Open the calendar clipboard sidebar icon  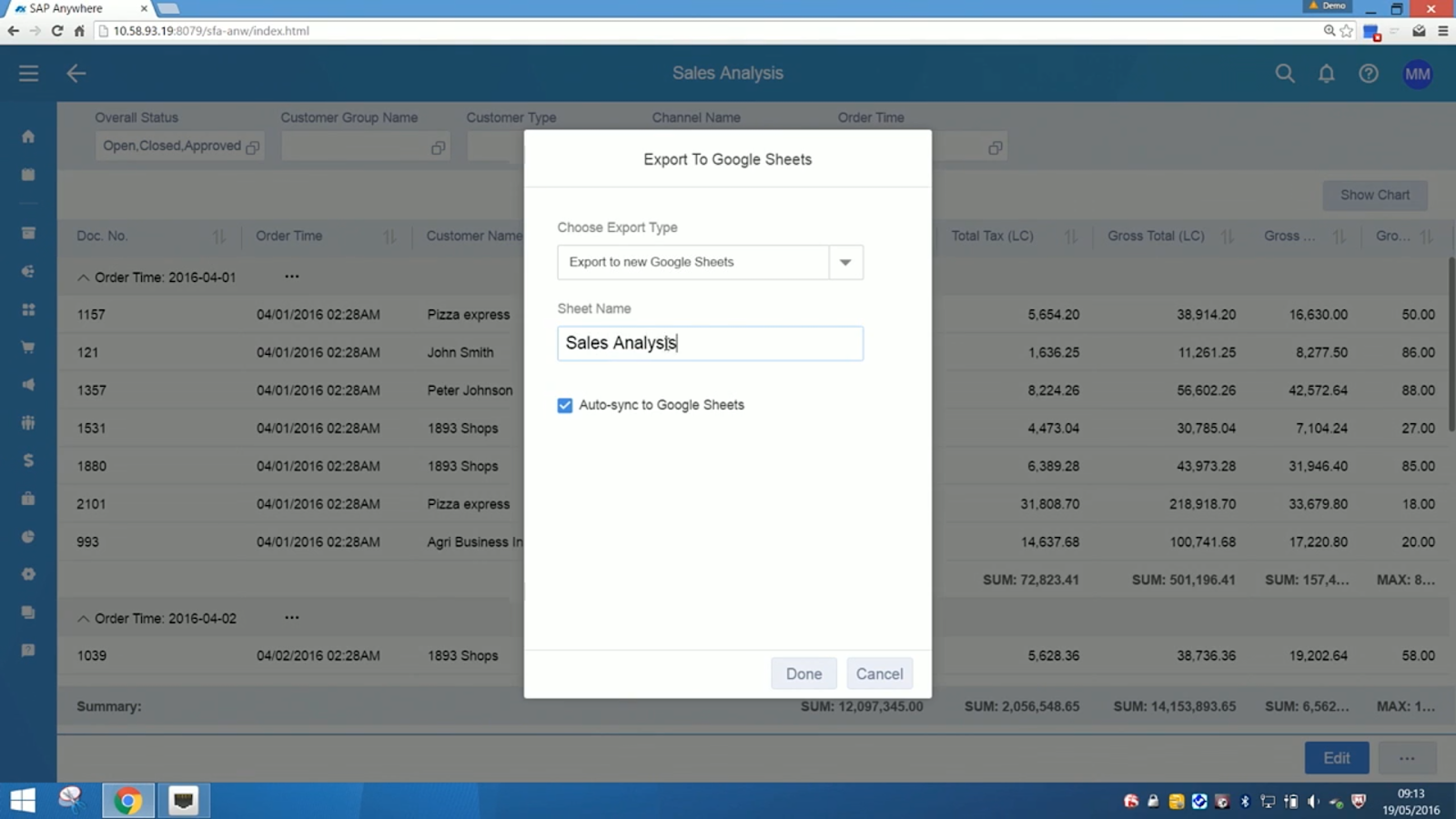tap(28, 175)
